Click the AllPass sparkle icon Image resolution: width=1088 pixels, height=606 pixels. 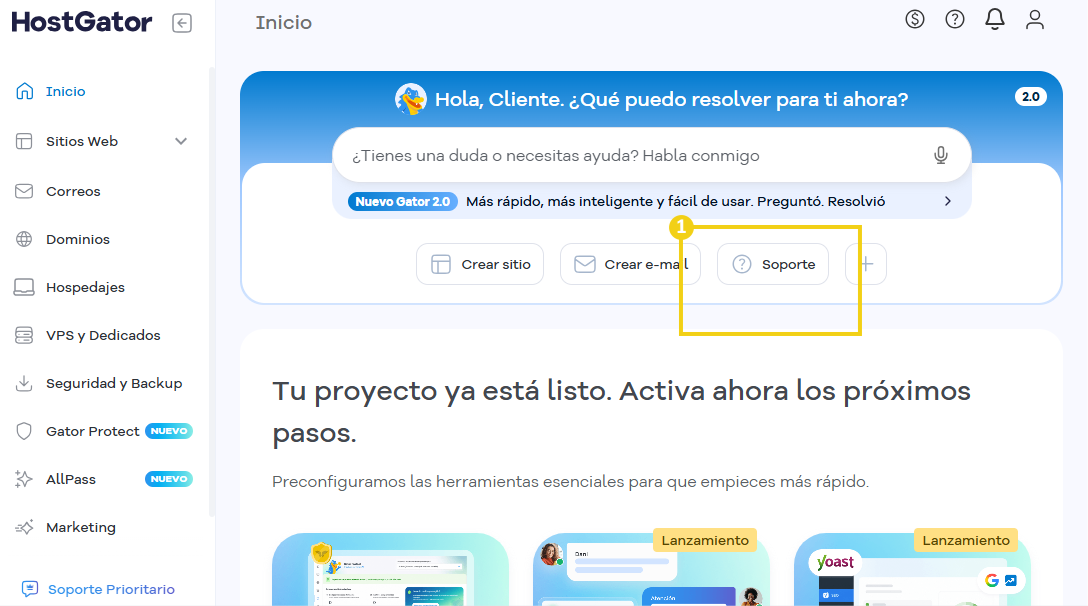click(x=24, y=479)
